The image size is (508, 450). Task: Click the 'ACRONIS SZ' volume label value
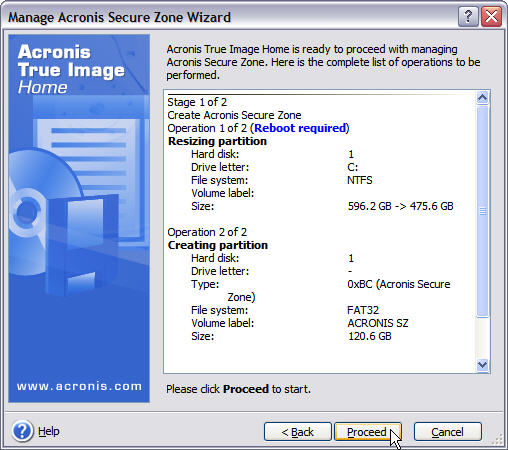(378, 323)
